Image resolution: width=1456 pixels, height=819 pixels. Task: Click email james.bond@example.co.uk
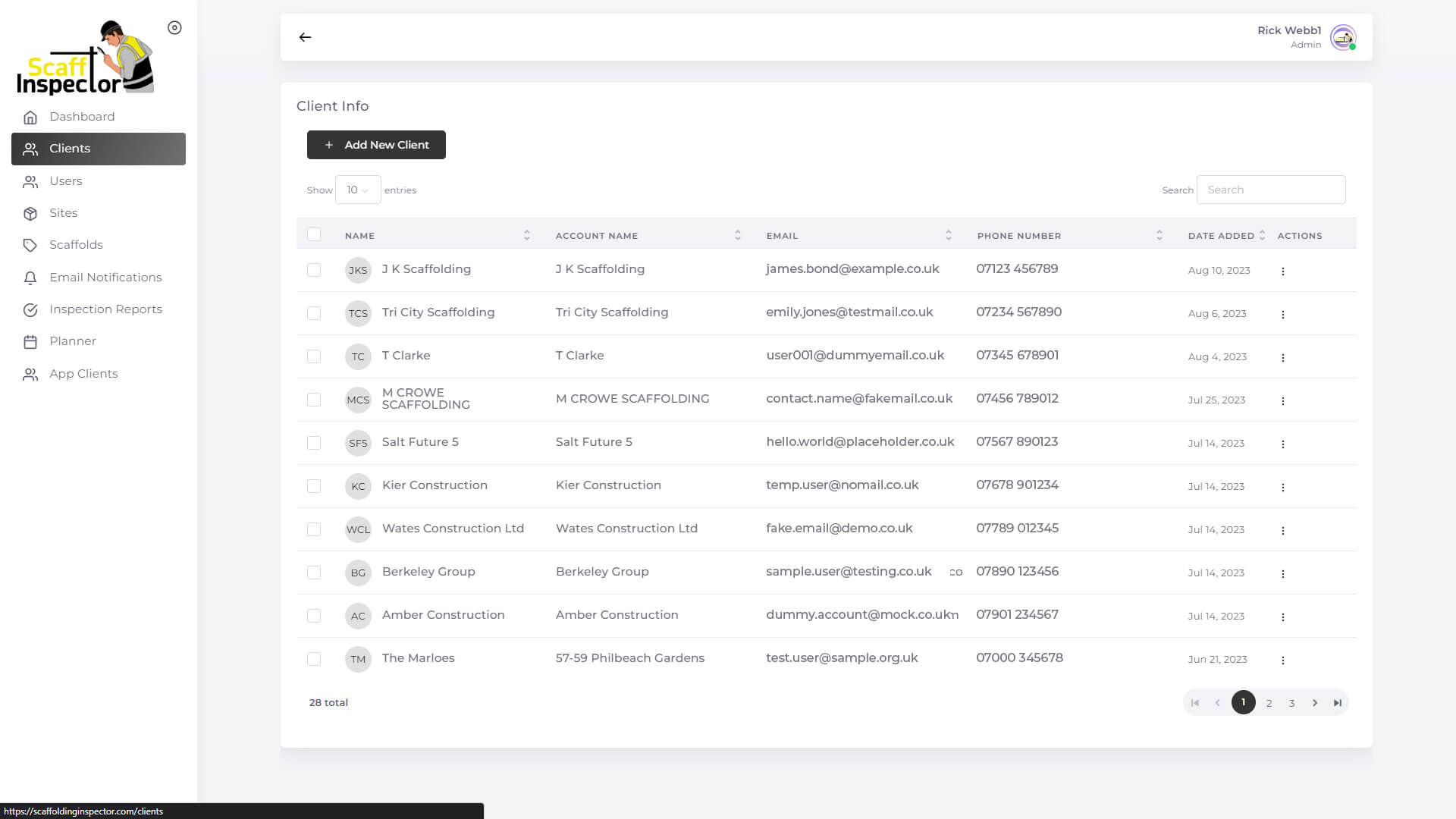(852, 269)
